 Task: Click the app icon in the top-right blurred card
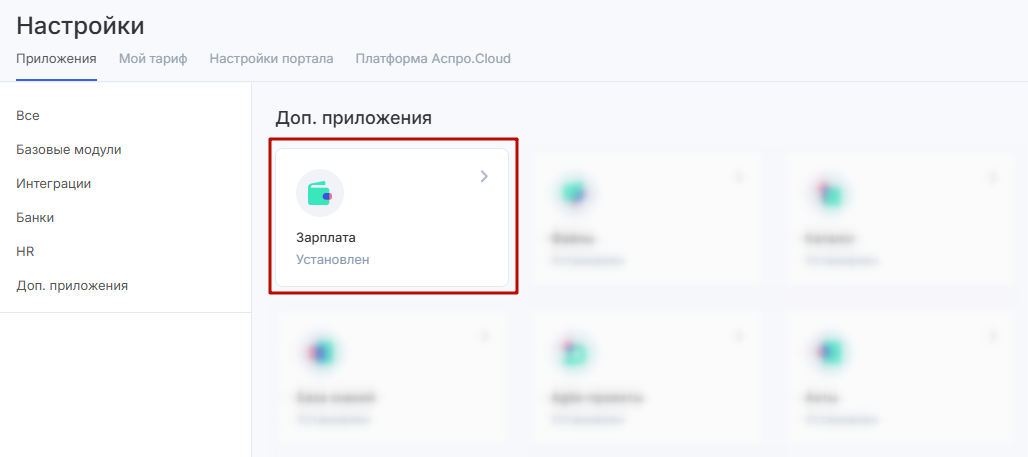point(828,193)
